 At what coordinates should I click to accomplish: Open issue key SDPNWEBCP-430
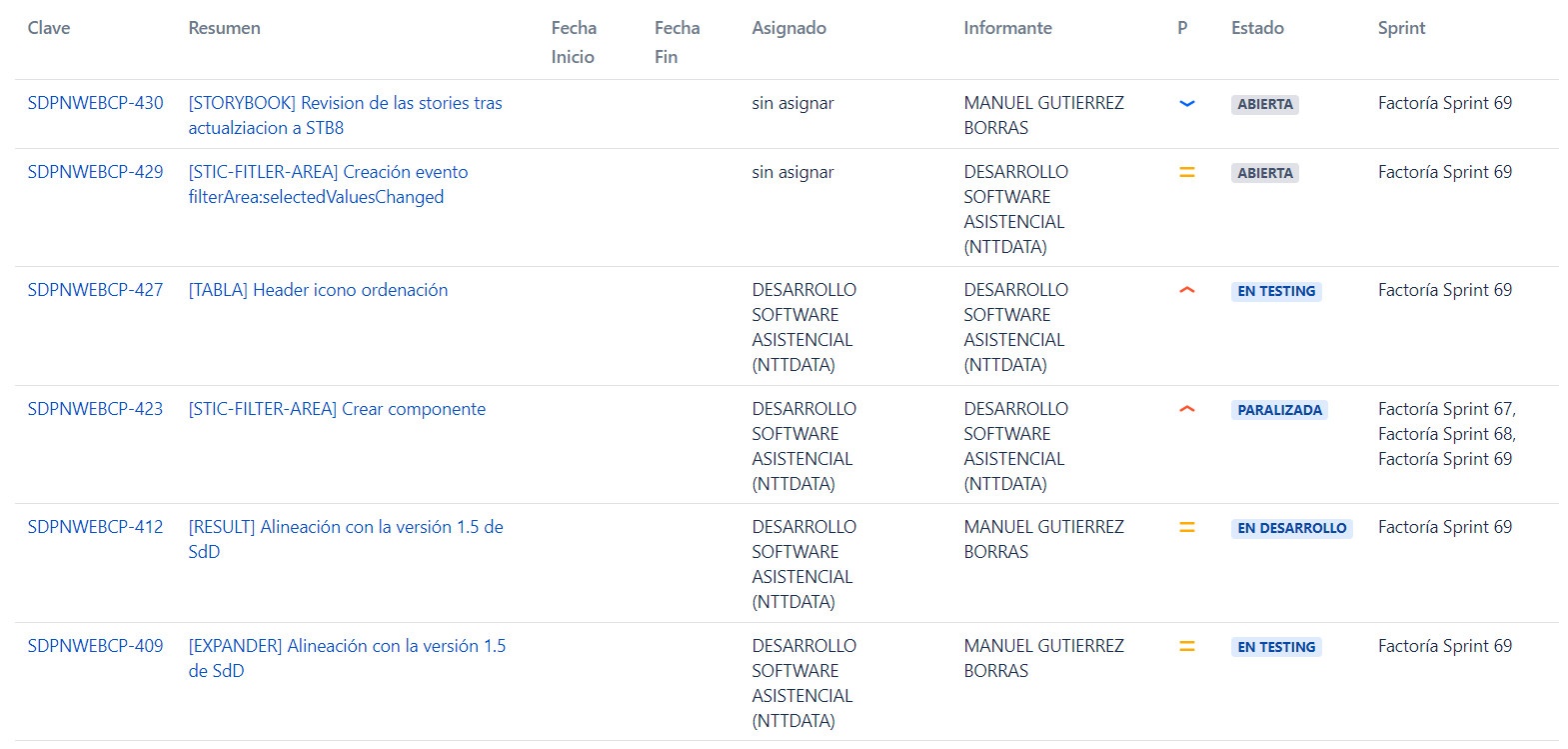point(95,103)
